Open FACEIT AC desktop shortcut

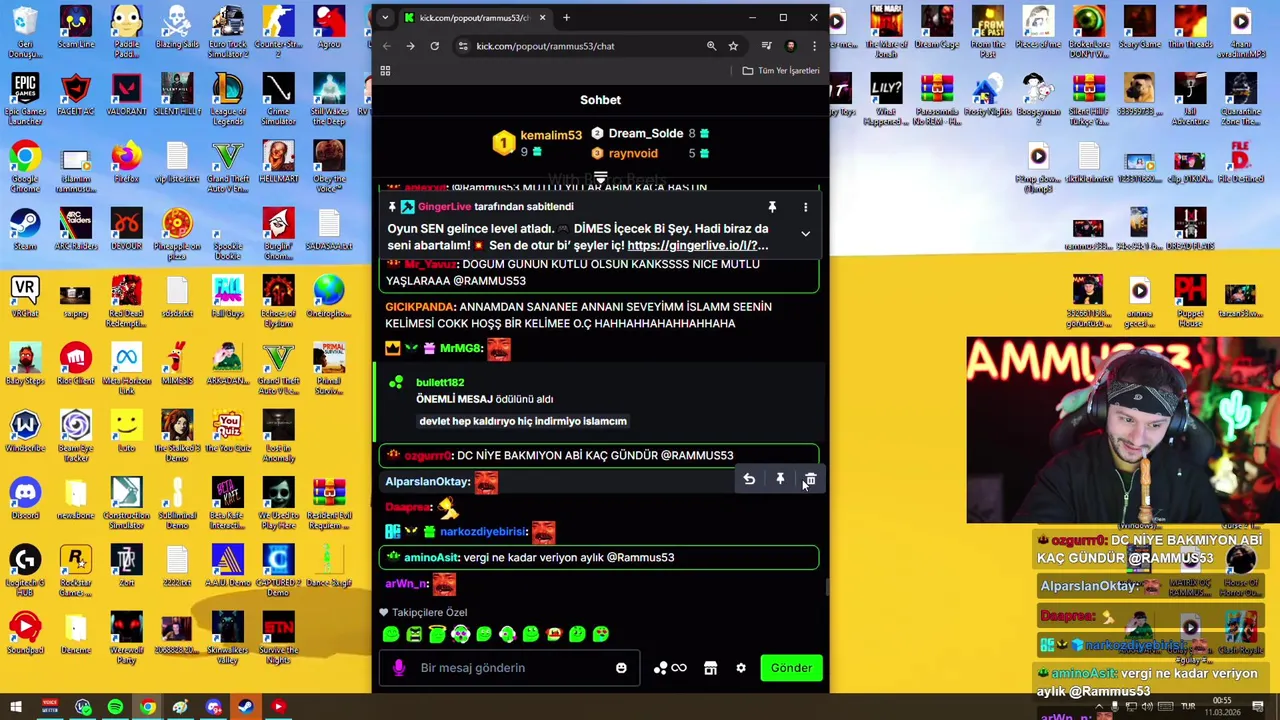pyautogui.click(x=76, y=95)
